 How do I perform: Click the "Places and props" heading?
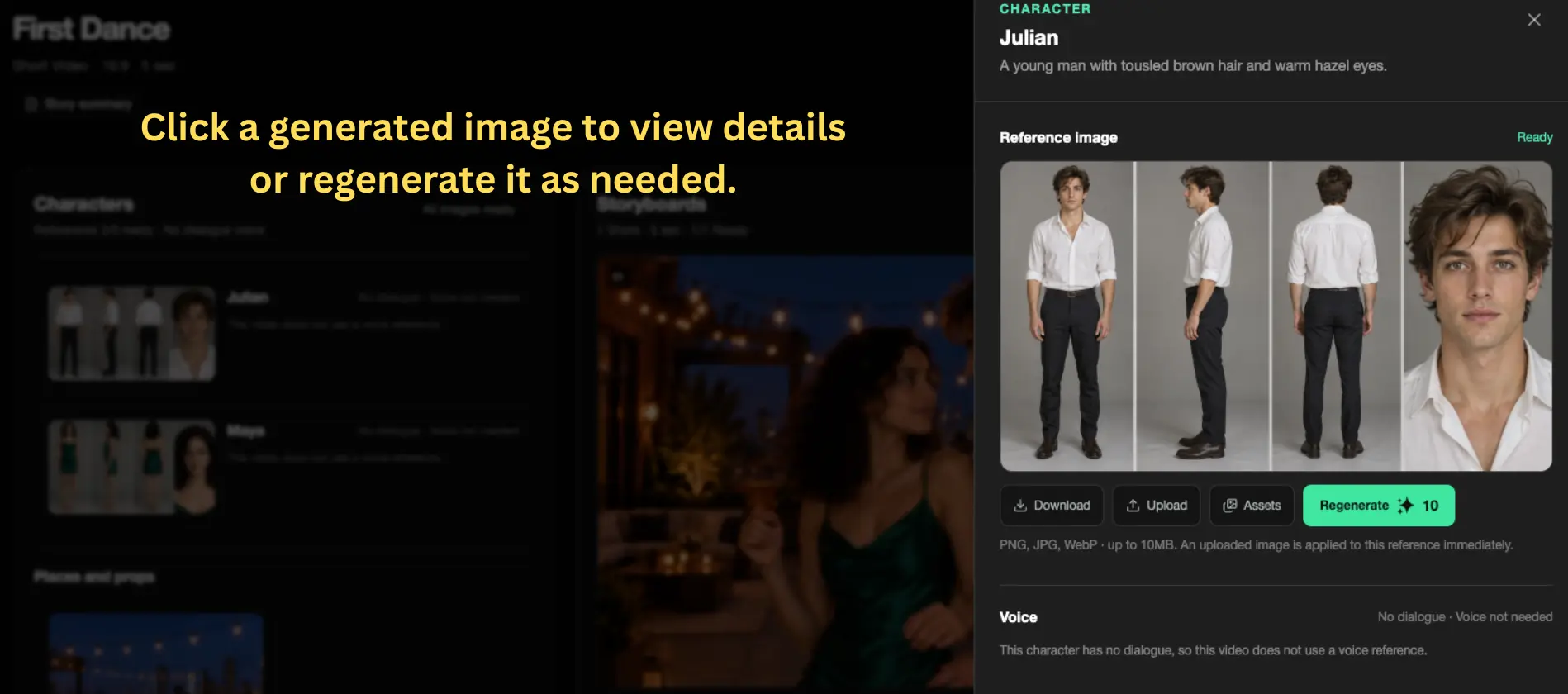point(94,577)
